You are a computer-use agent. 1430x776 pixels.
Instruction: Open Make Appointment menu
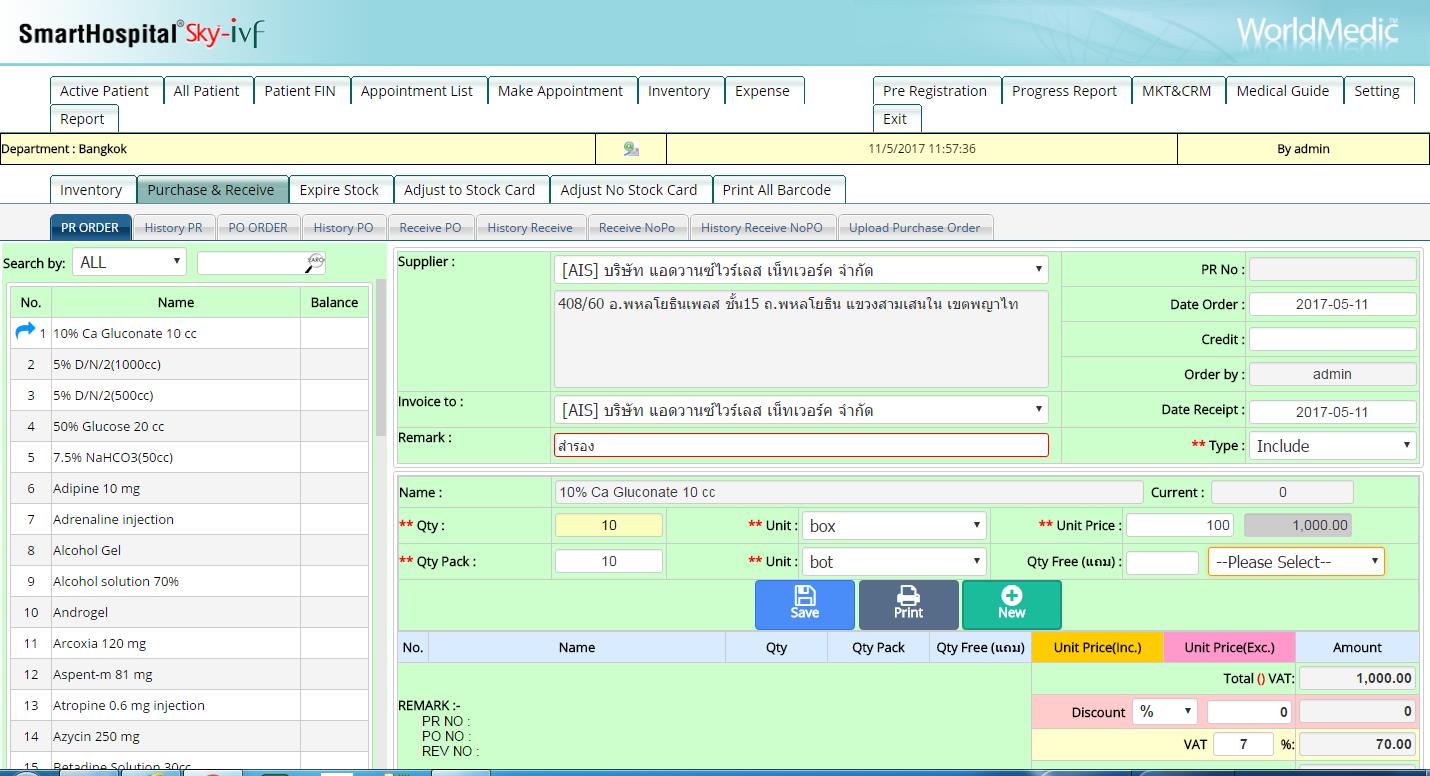pos(560,90)
